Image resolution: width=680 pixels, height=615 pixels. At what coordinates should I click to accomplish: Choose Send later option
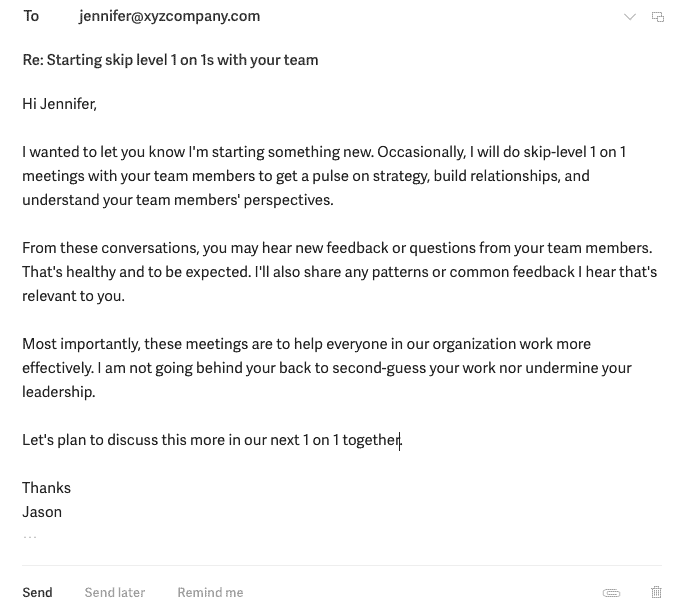pos(115,592)
